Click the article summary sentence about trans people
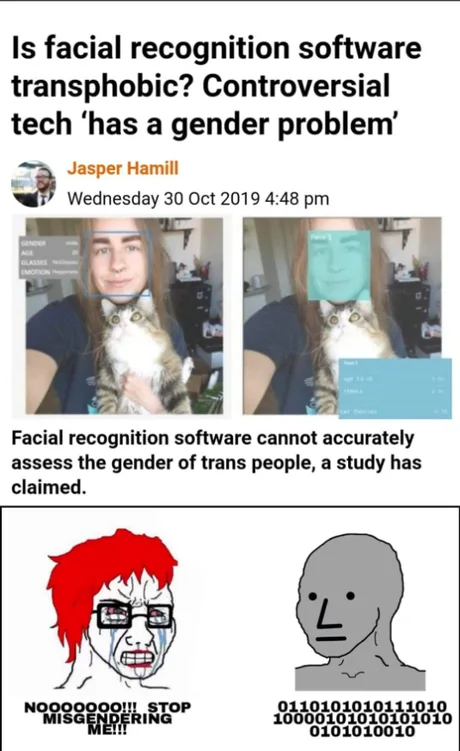This screenshot has width=460, height=751. [216, 463]
